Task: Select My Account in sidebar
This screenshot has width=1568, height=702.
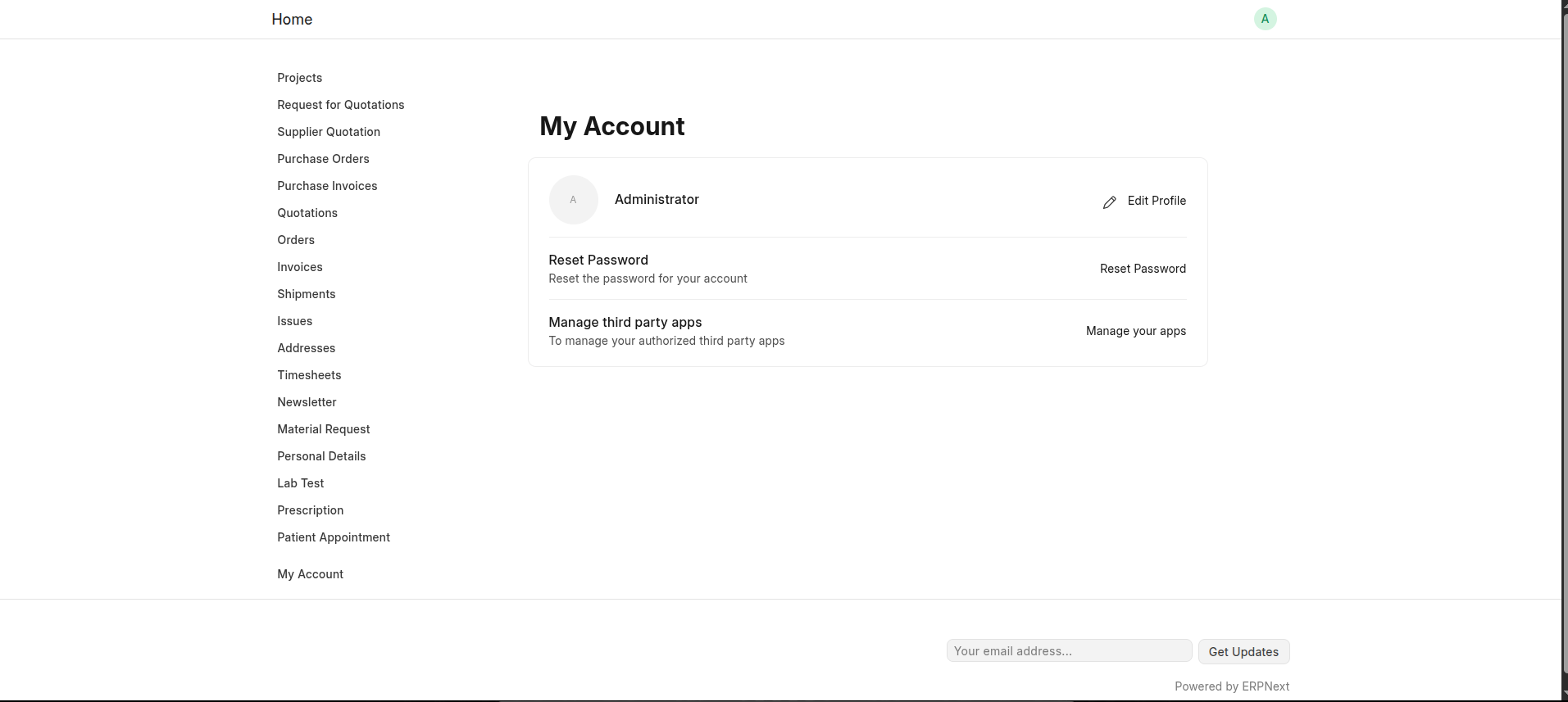Action: (x=310, y=574)
